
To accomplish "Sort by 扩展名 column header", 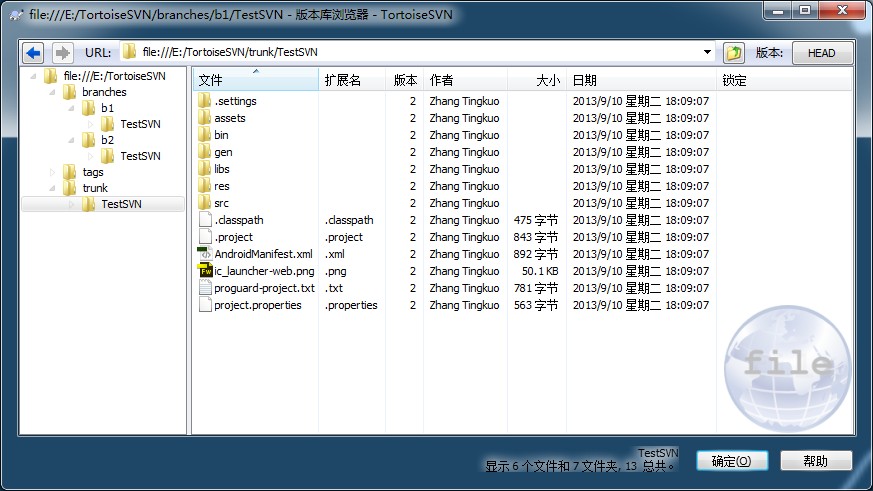I will [x=352, y=80].
